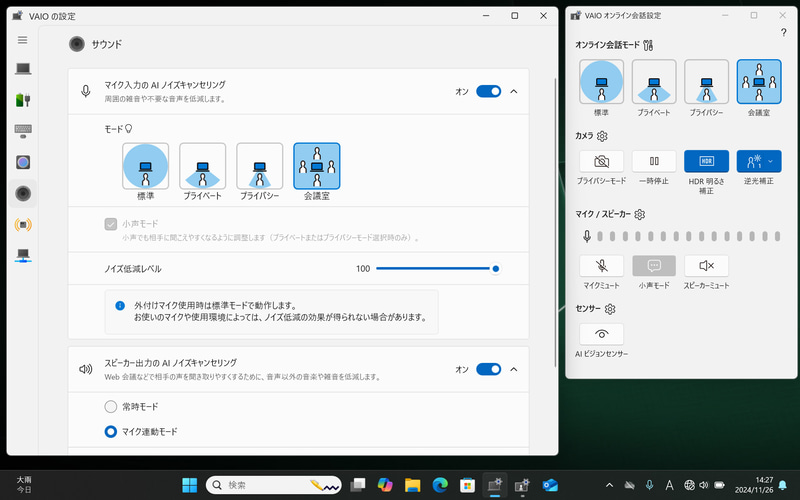Toggle the スピーカーミュート button

[x=707, y=266]
